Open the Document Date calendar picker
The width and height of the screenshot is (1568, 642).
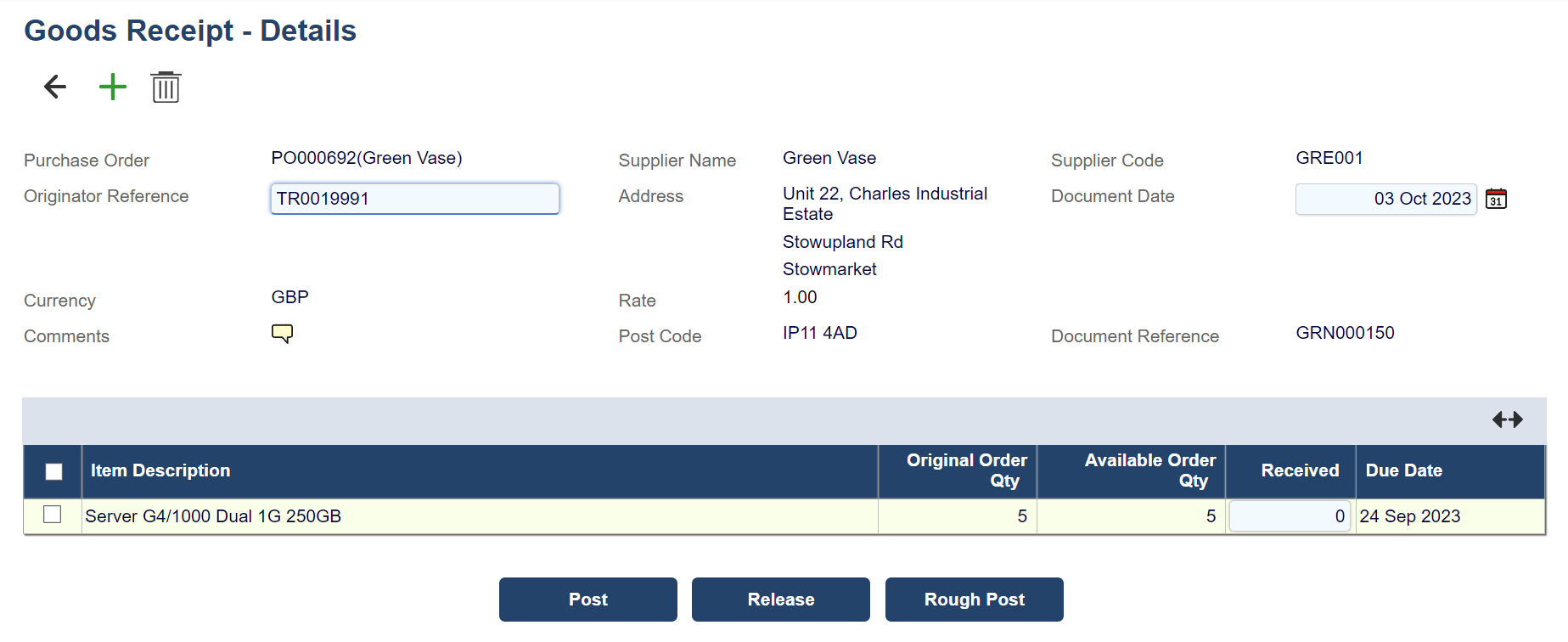tap(1496, 199)
